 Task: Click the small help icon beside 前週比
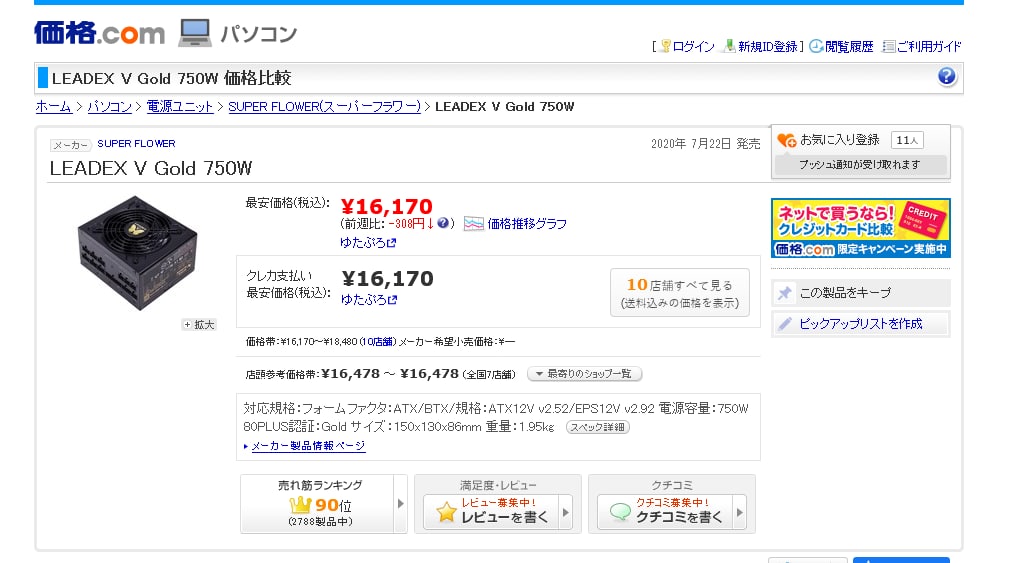tap(444, 223)
